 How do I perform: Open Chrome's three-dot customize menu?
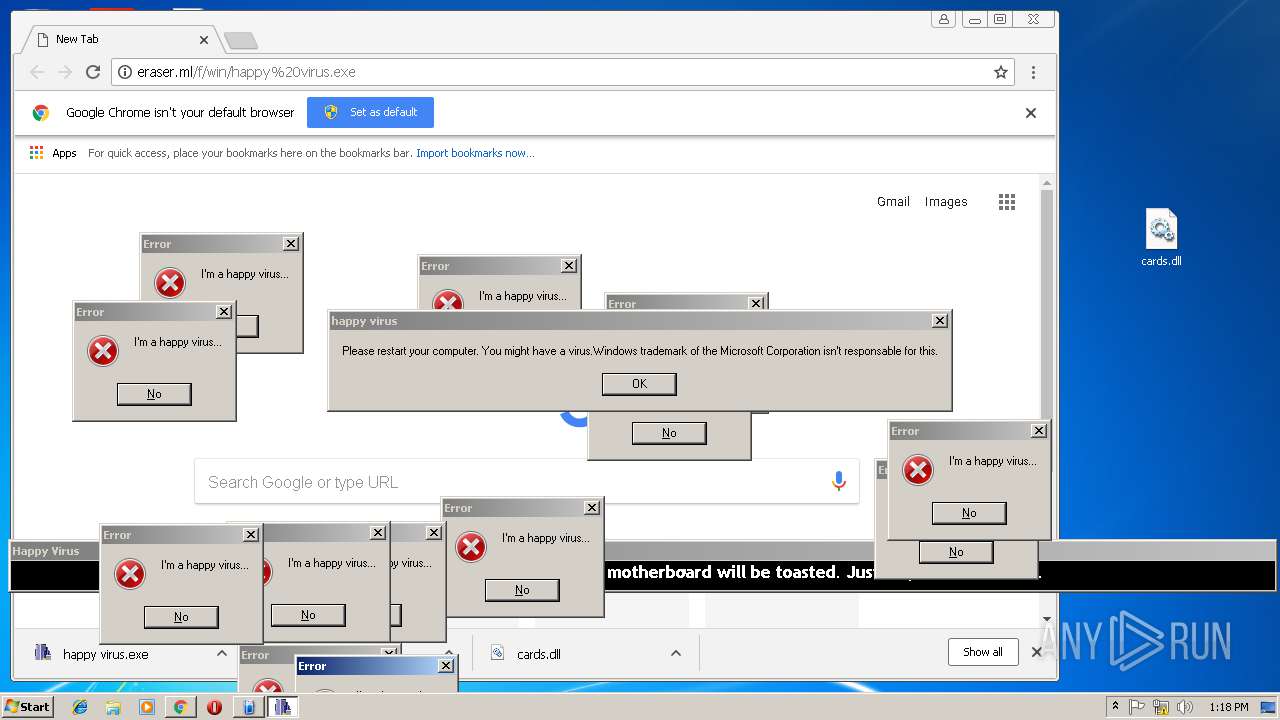point(1033,72)
